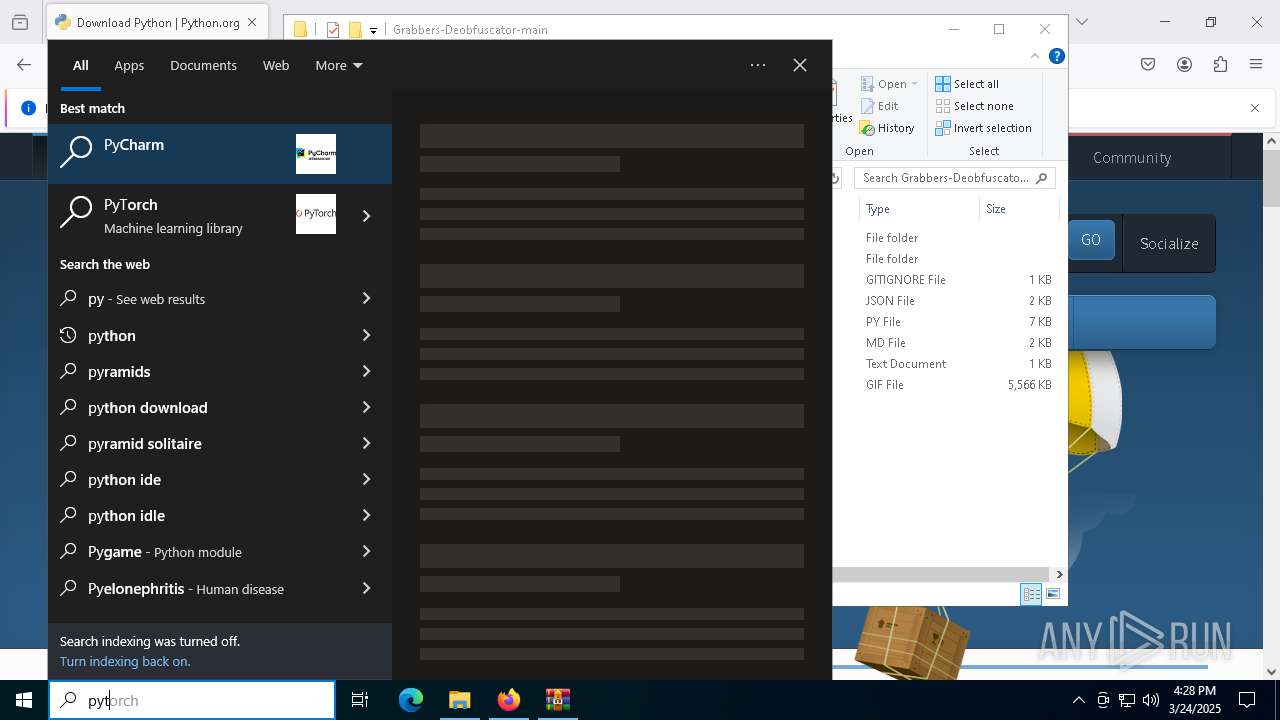Open WinRAR from the taskbar
The height and width of the screenshot is (720, 1280).
pos(557,700)
